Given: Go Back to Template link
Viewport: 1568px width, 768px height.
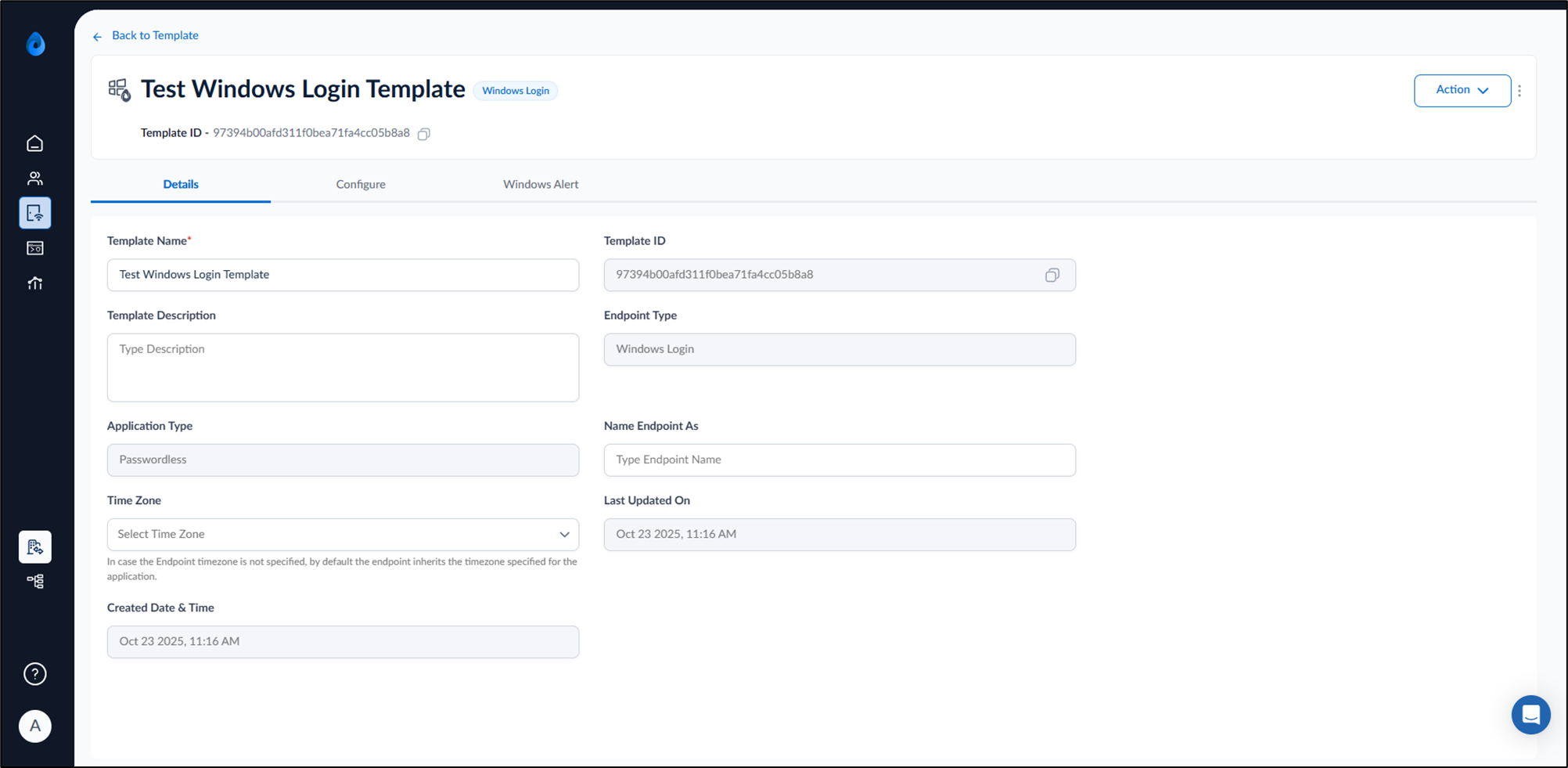Looking at the screenshot, I should (x=155, y=35).
